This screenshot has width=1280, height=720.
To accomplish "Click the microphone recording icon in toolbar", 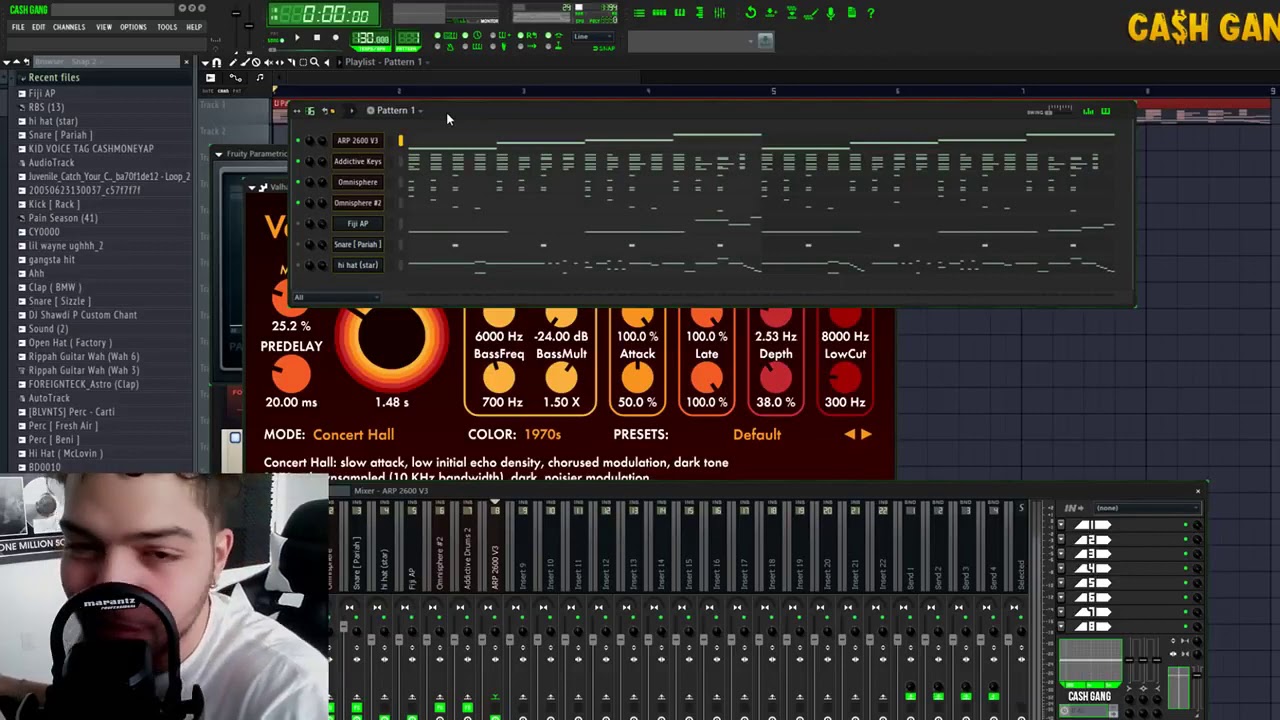I will click(x=830, y=13).
